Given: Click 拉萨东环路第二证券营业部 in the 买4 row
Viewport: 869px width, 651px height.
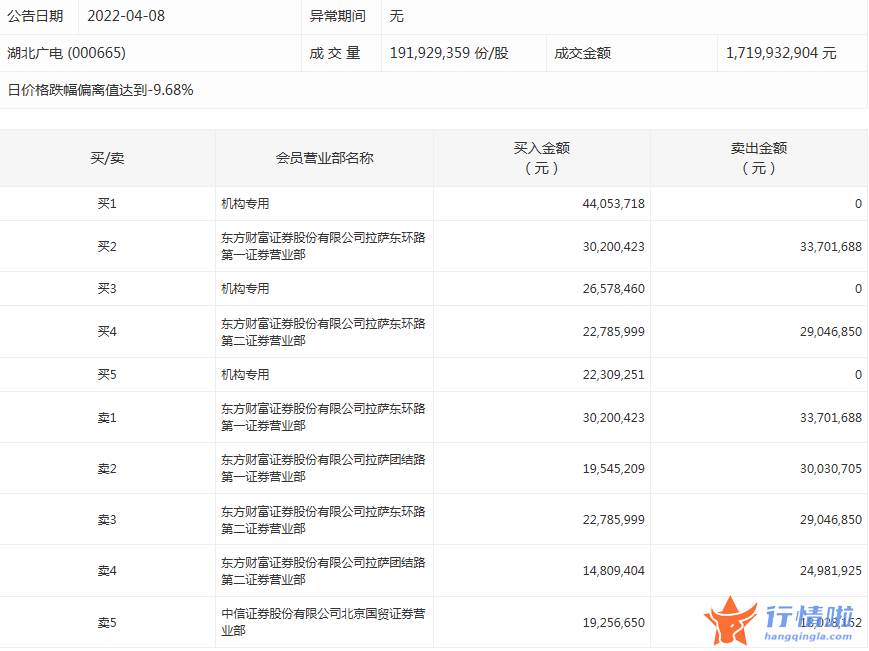Looking at the screenshot, I should coord(323,332).
